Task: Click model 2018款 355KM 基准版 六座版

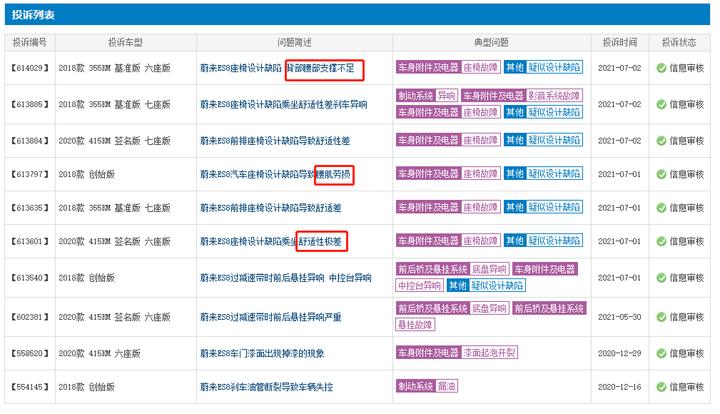Action: coord(114,68)
